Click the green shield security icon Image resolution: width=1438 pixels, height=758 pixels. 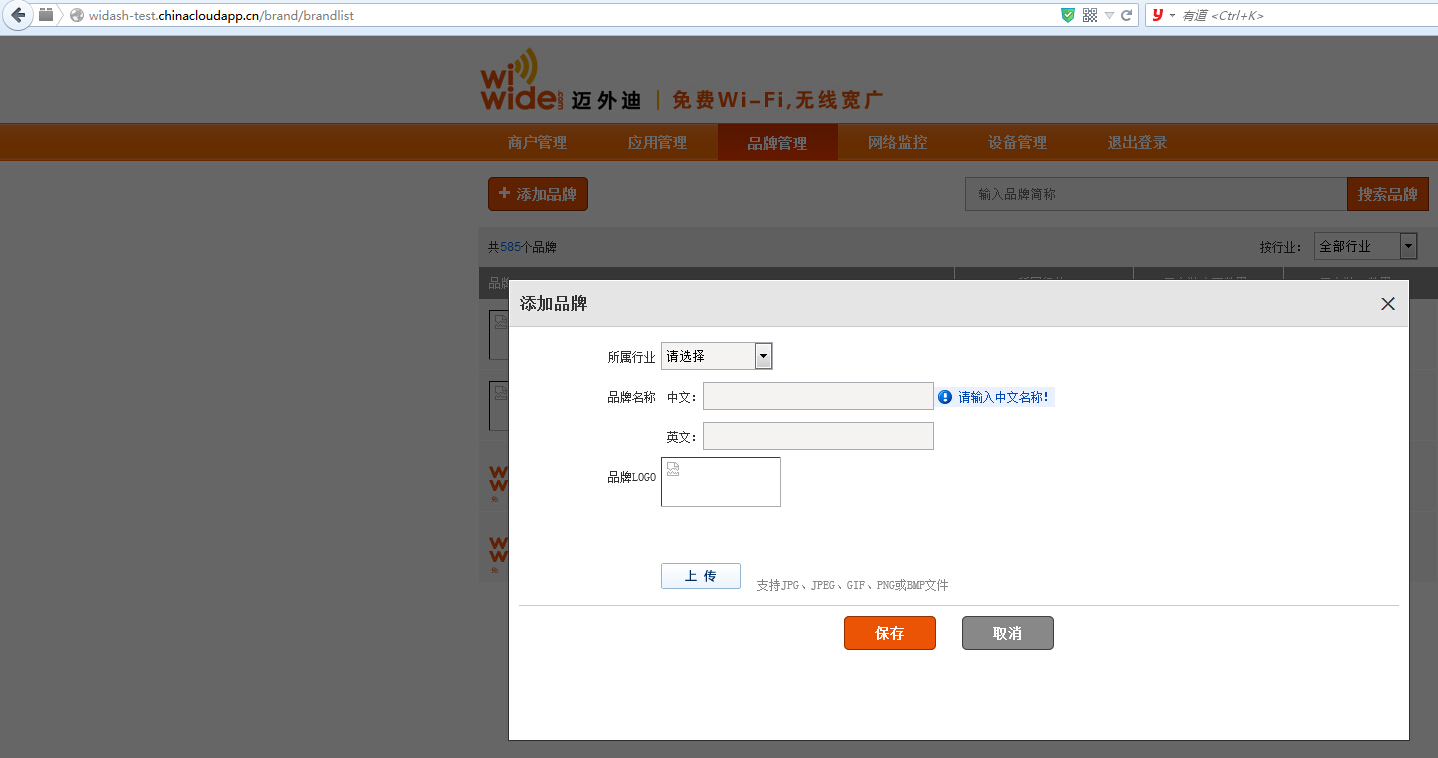(1068, 15)
